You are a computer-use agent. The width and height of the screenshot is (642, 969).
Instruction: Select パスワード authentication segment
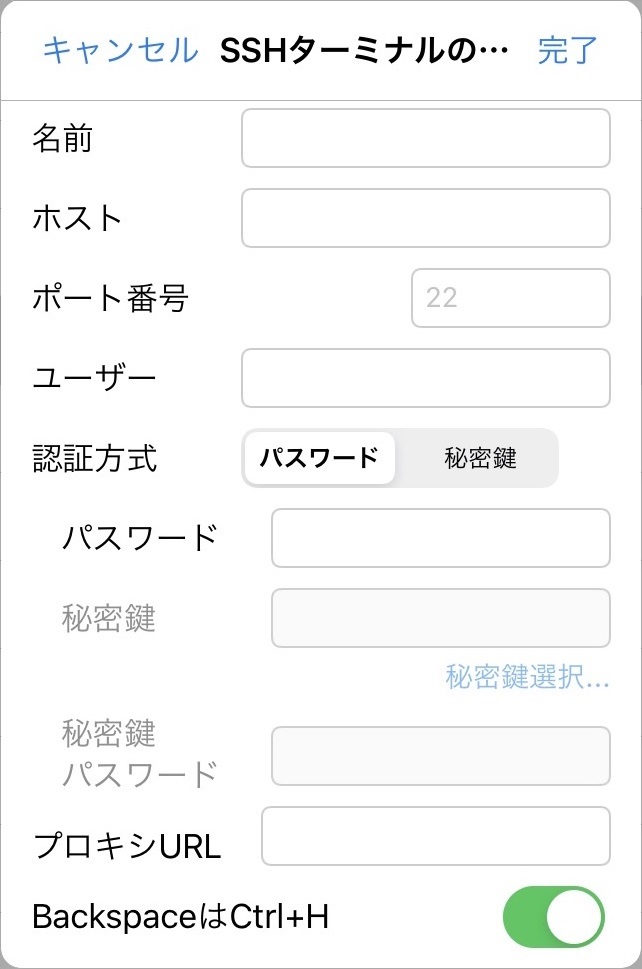pyautogui.click(x=320, y=458)
